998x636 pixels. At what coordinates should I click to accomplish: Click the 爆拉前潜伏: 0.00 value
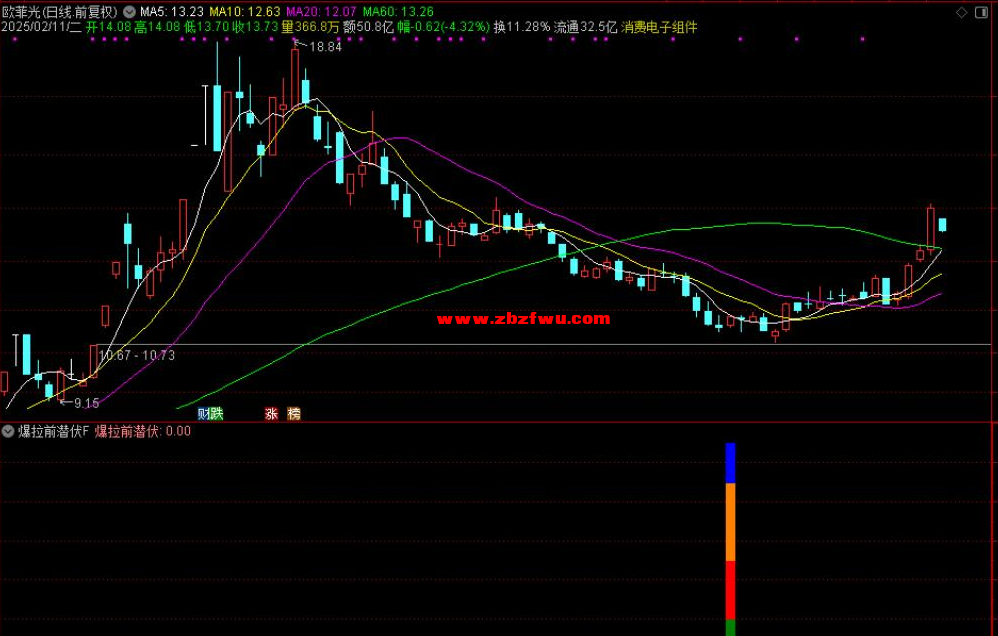tap(143, 431)
